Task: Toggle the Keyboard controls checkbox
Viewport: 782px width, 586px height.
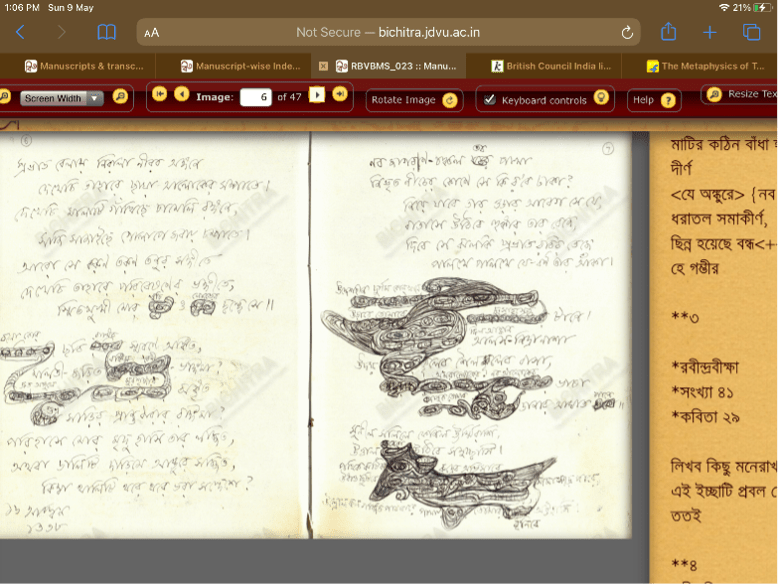Action: [x=489, y=99]
